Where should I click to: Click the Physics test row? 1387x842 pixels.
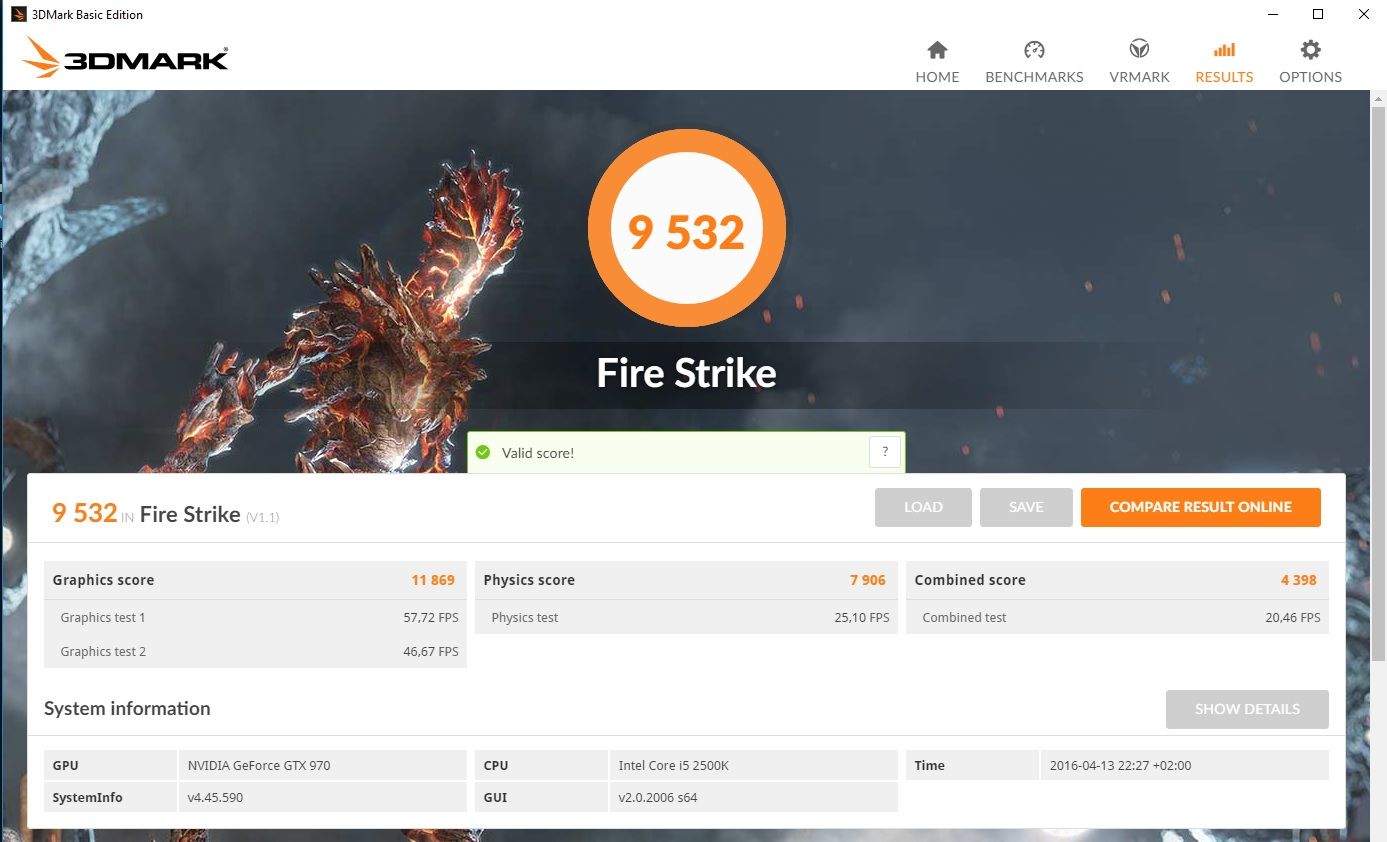686,617
